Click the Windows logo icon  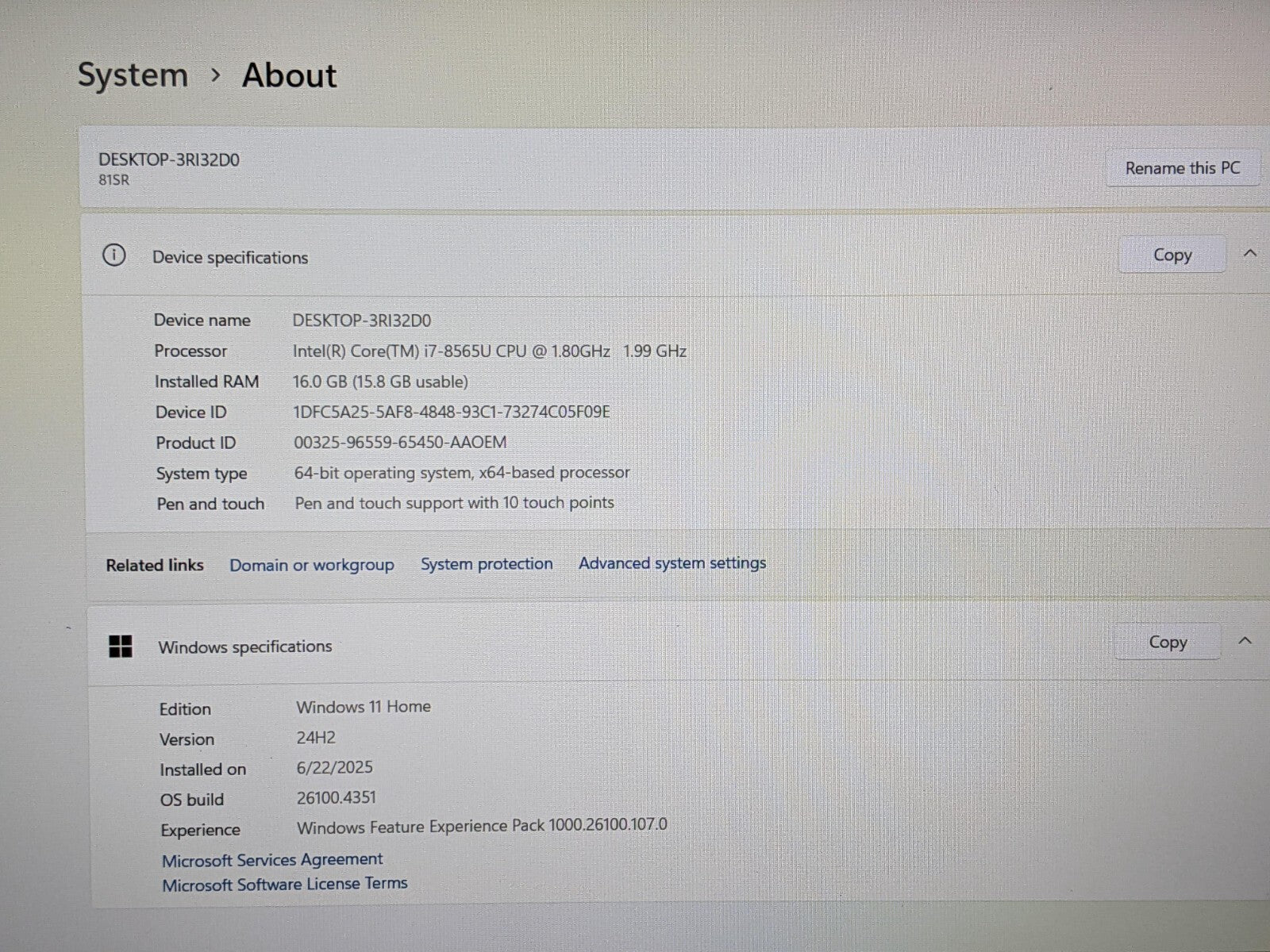coord(121,647)
